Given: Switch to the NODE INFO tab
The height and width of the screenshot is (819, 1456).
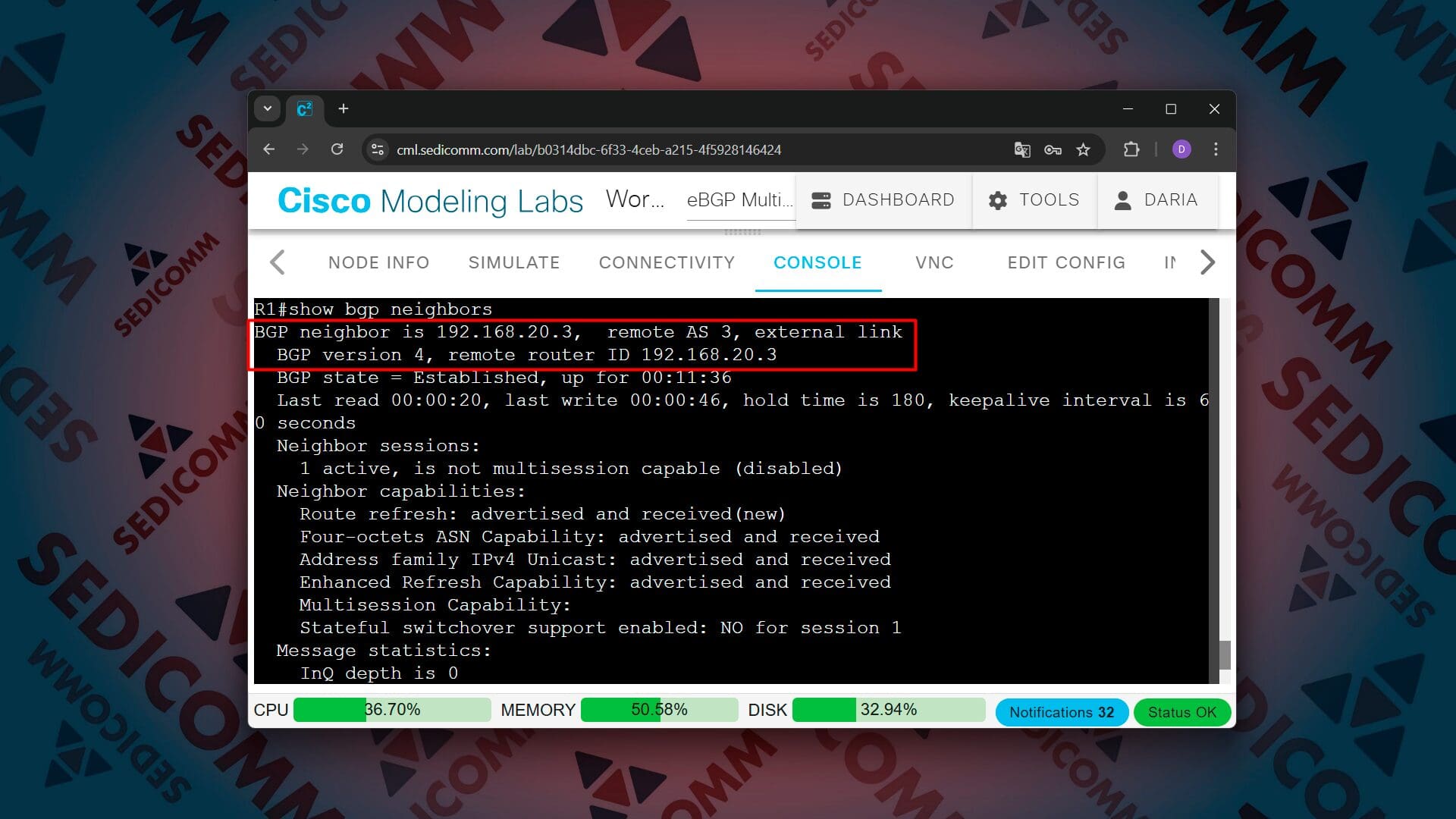Looking at the screenshot, I should pyautogui.click(x=378, y=262).
